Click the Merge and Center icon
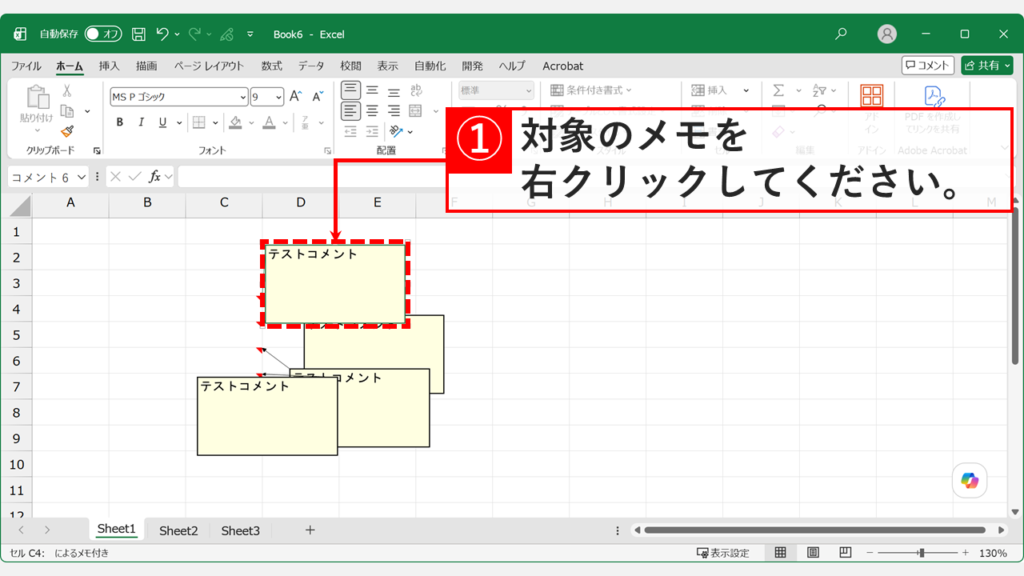The image size is (1024, 576). [x=416, y=111]
